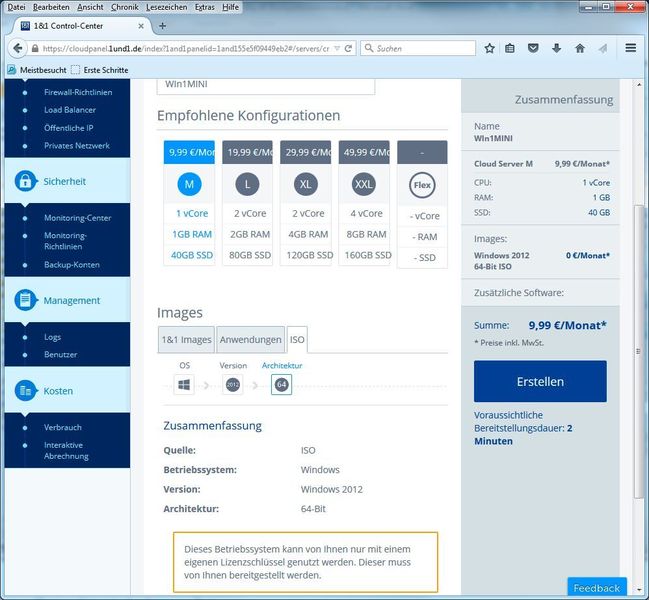The image size is (649, 600).
Task: Select the 9,99 €/Monat price header
Action: pos(189,152)
